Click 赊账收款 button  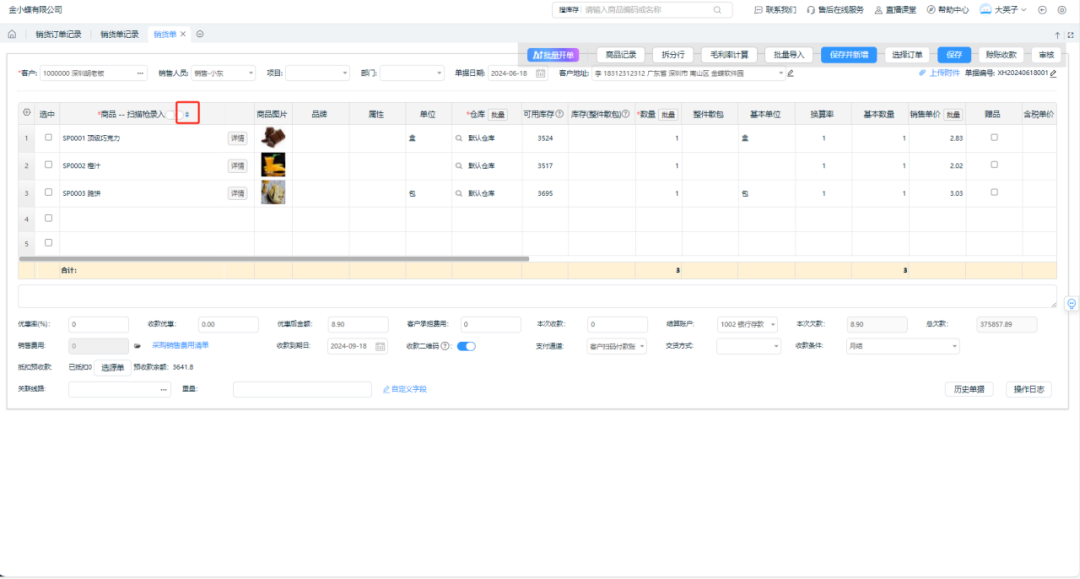click(1001, 55)
